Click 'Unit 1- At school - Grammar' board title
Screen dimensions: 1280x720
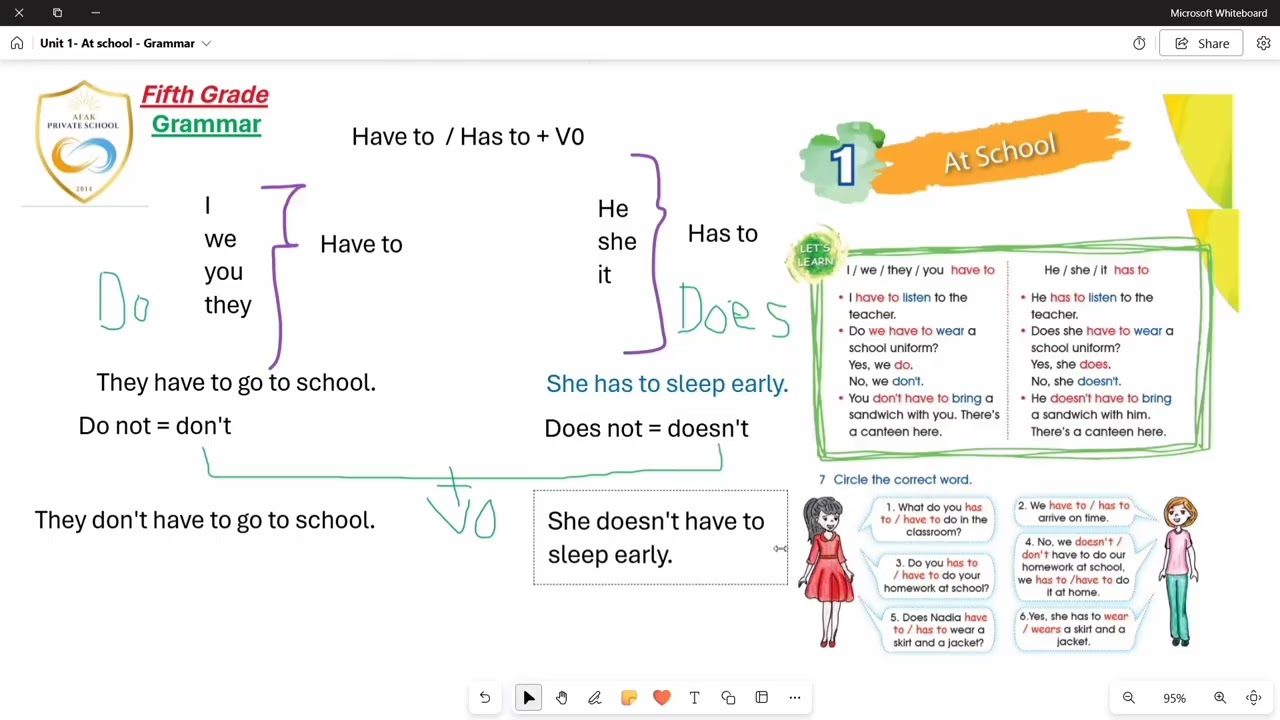point(117,43)
